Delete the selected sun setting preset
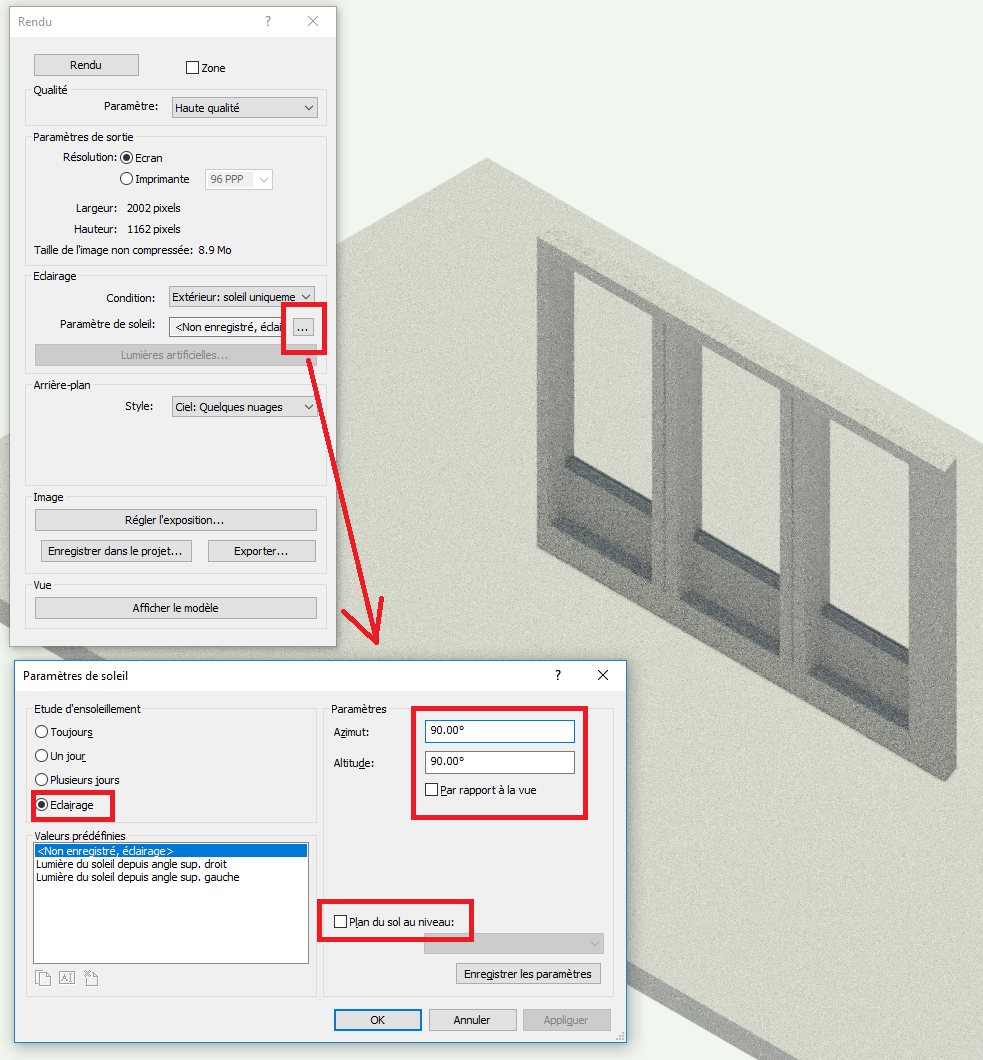The width and height of the screenshot is (983, 1060). point(90,978)
